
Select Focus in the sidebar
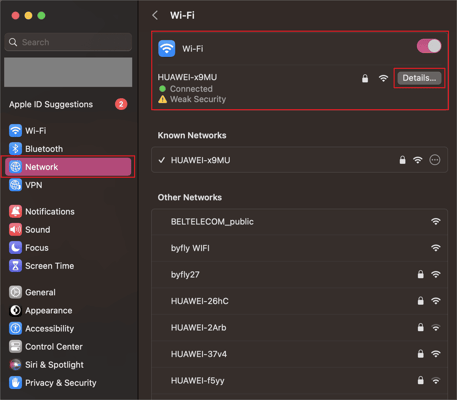(x=68, y=248)
